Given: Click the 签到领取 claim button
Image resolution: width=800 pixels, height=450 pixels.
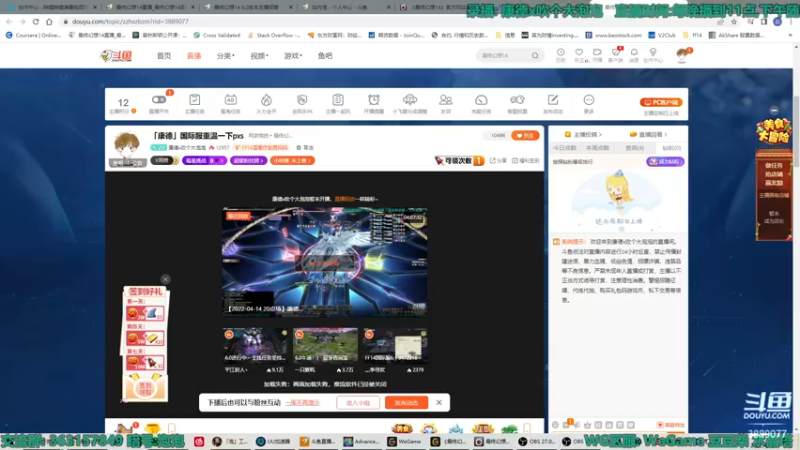Looking at the screenshot, I should point(145,388).
